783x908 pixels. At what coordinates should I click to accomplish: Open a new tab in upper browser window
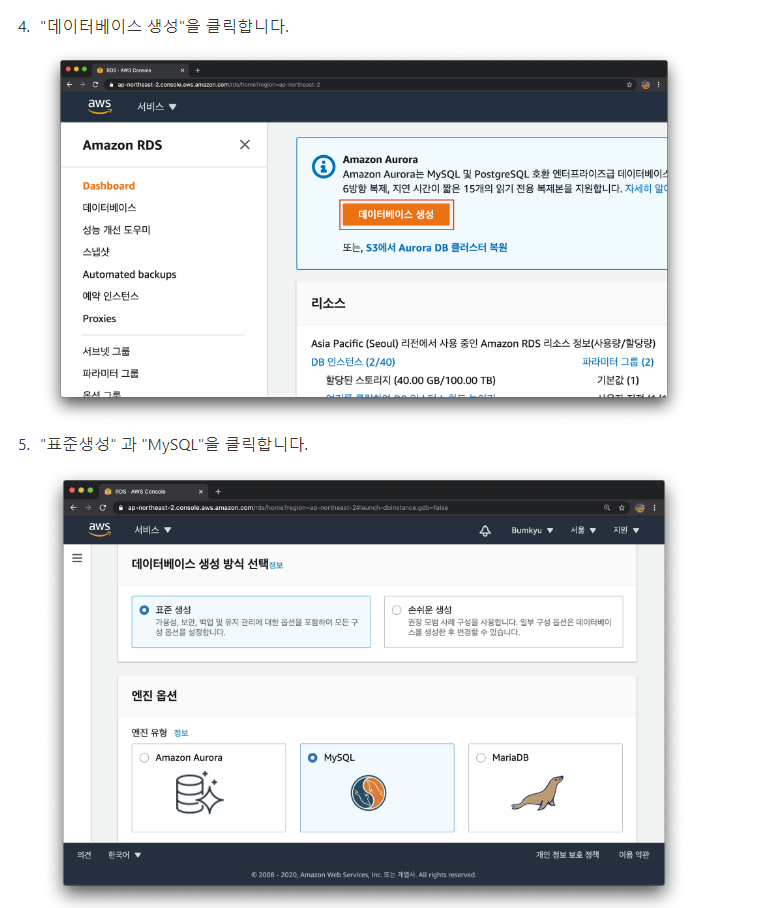click(x=197, y=70)
